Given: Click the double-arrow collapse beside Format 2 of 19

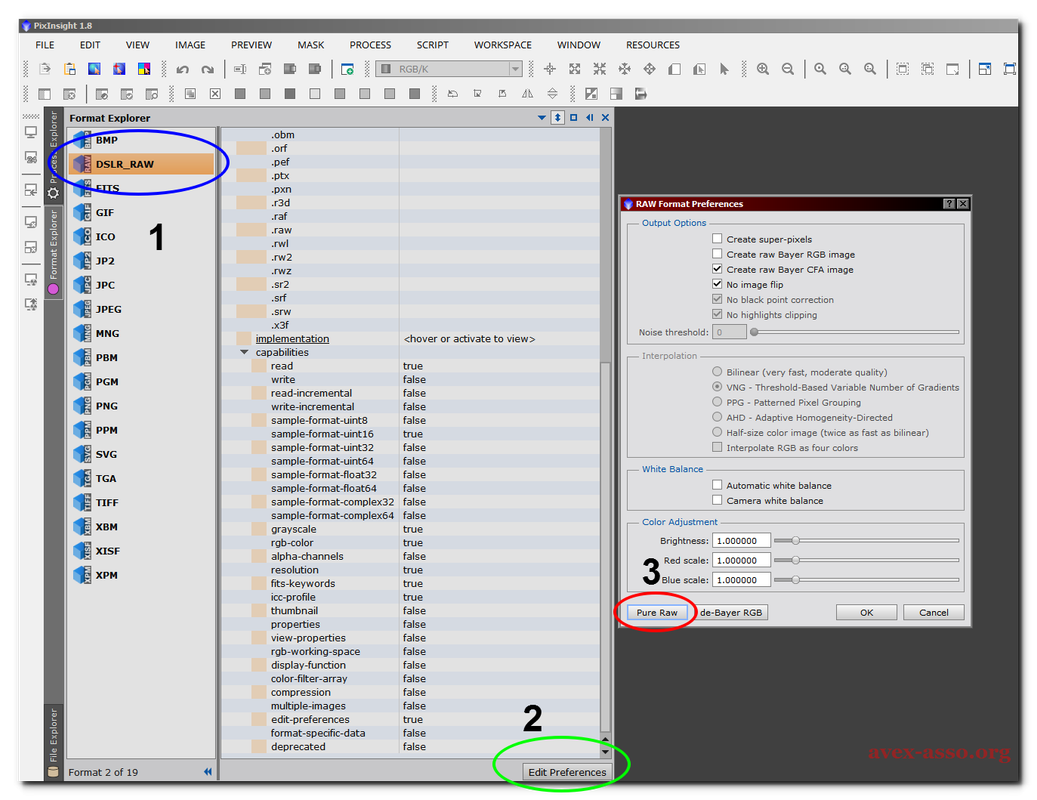Looking at the screenshot, I should [x=208, y=772].
